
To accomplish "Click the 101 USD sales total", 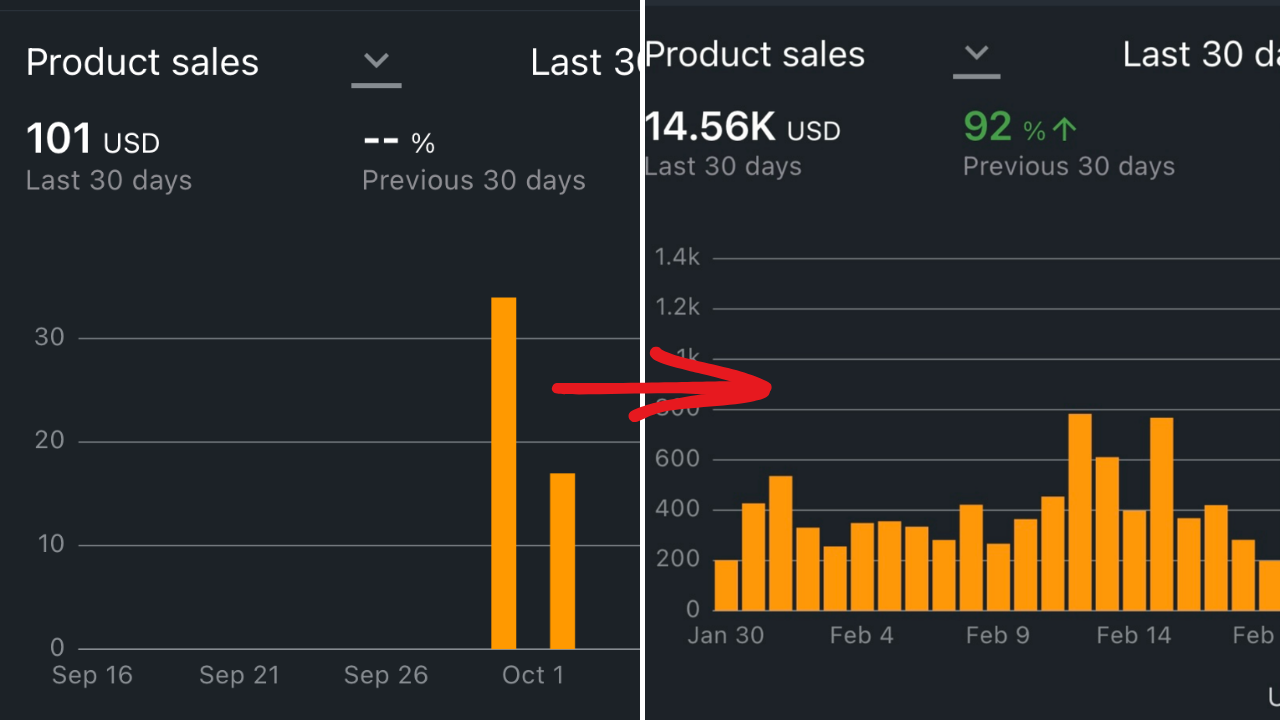I will click(x=93, y=140).
